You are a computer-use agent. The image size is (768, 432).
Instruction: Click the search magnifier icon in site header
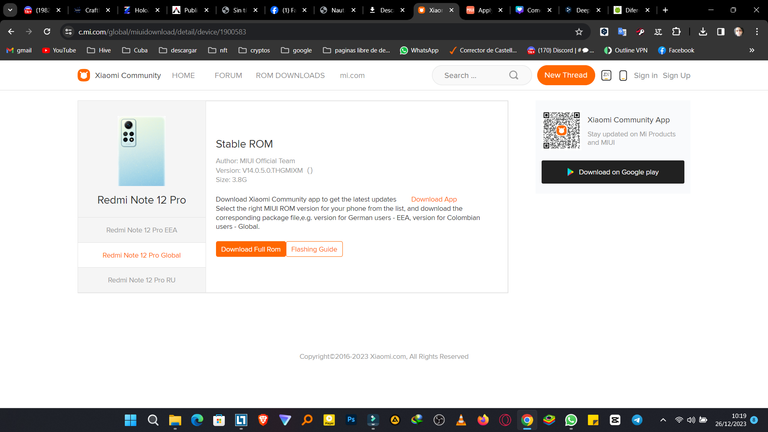tap(513, 75)
